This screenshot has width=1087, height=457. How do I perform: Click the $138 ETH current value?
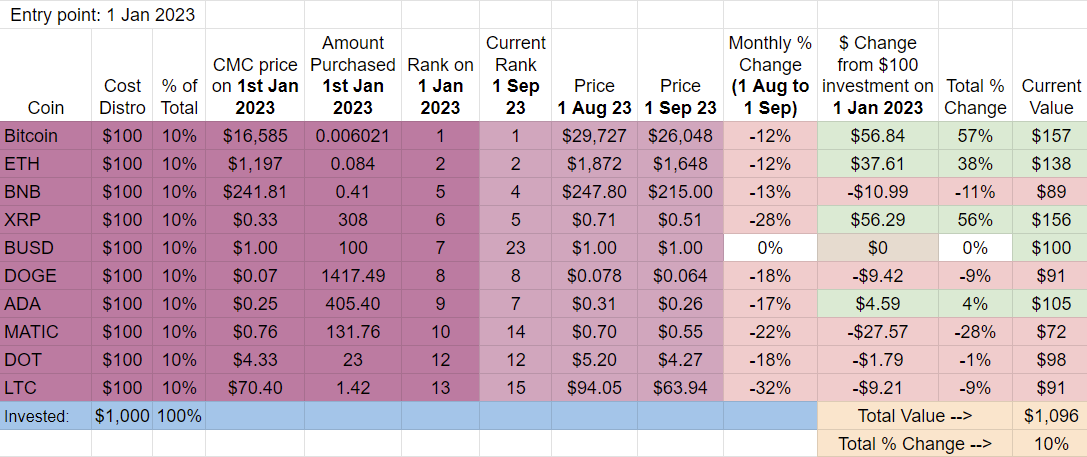click(1050, 164)
